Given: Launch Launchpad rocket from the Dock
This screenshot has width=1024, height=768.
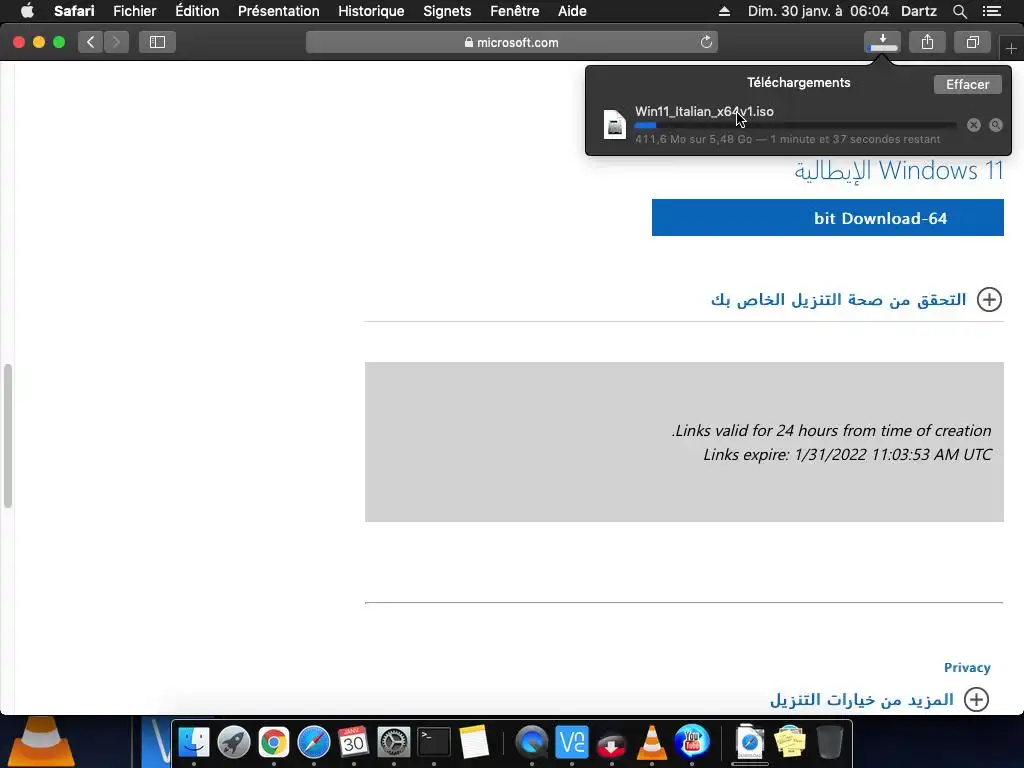Looking at the screenshot, I should coord(234,743).
